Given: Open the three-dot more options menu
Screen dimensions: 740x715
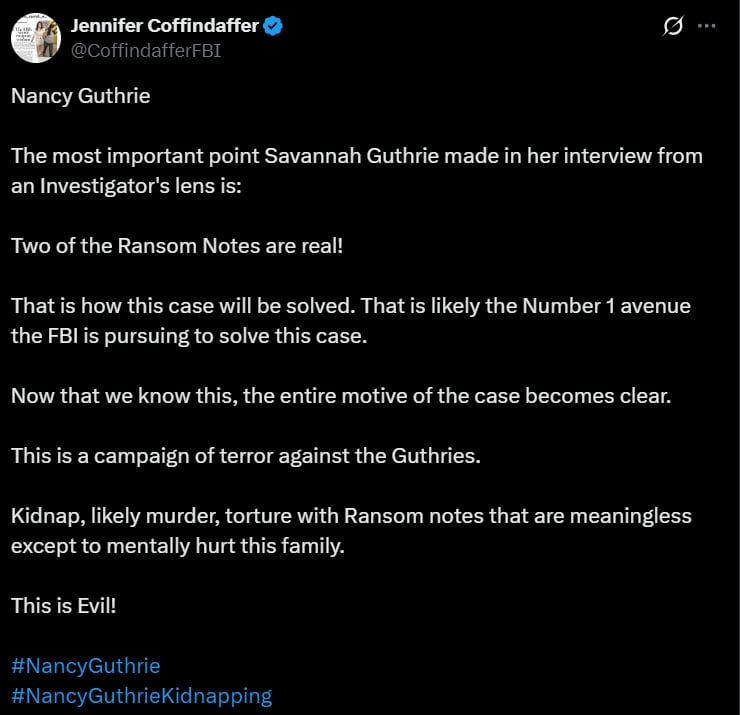Looking at the screenshot, I should click(x=706, y=28).
